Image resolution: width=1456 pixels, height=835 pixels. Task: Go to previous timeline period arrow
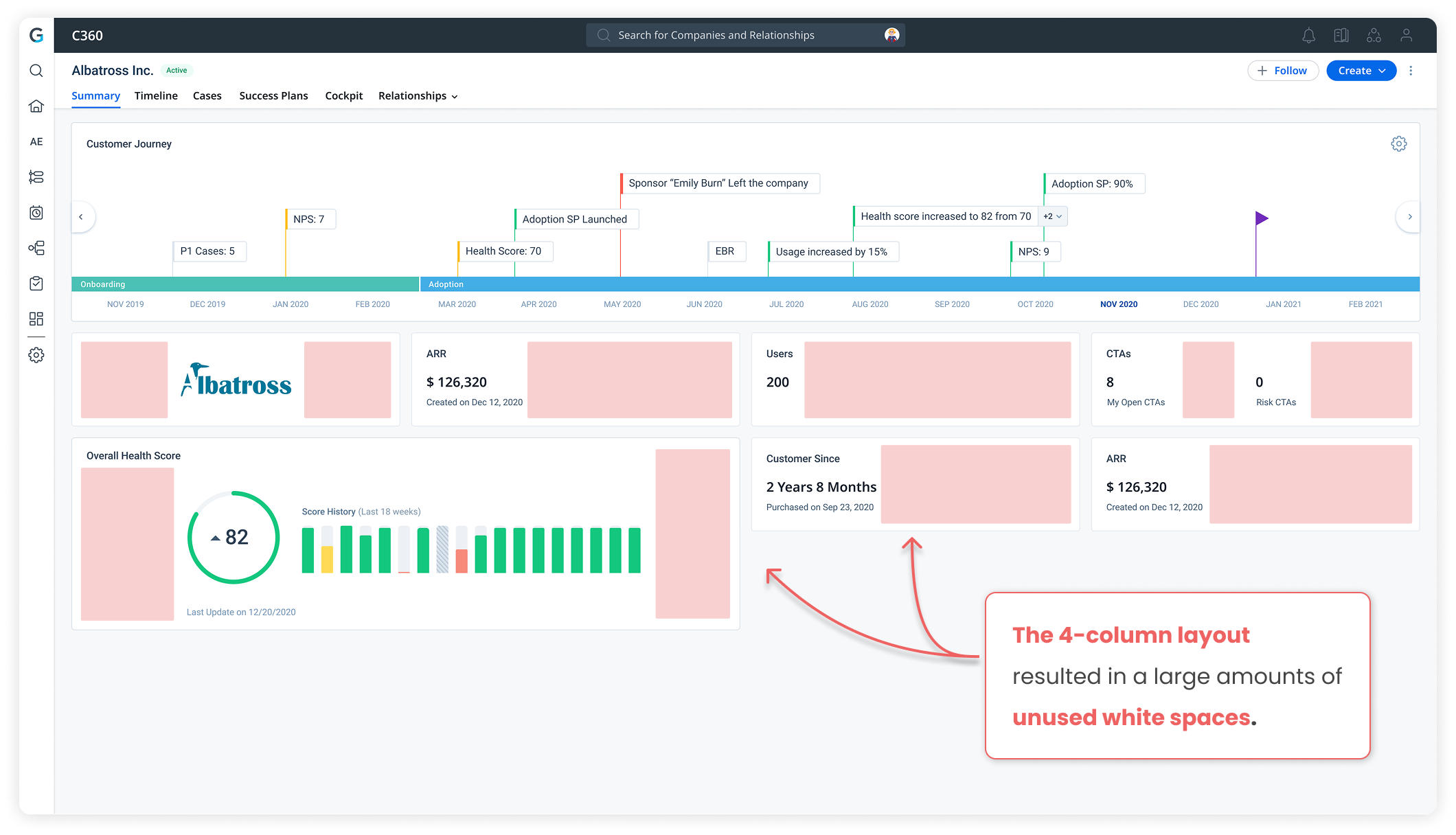point(81,217)
